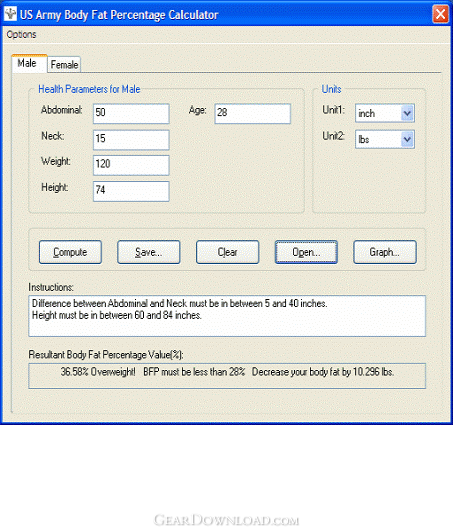Click the "Instructions:" label
Screen dimensions: 453x528
51,287
